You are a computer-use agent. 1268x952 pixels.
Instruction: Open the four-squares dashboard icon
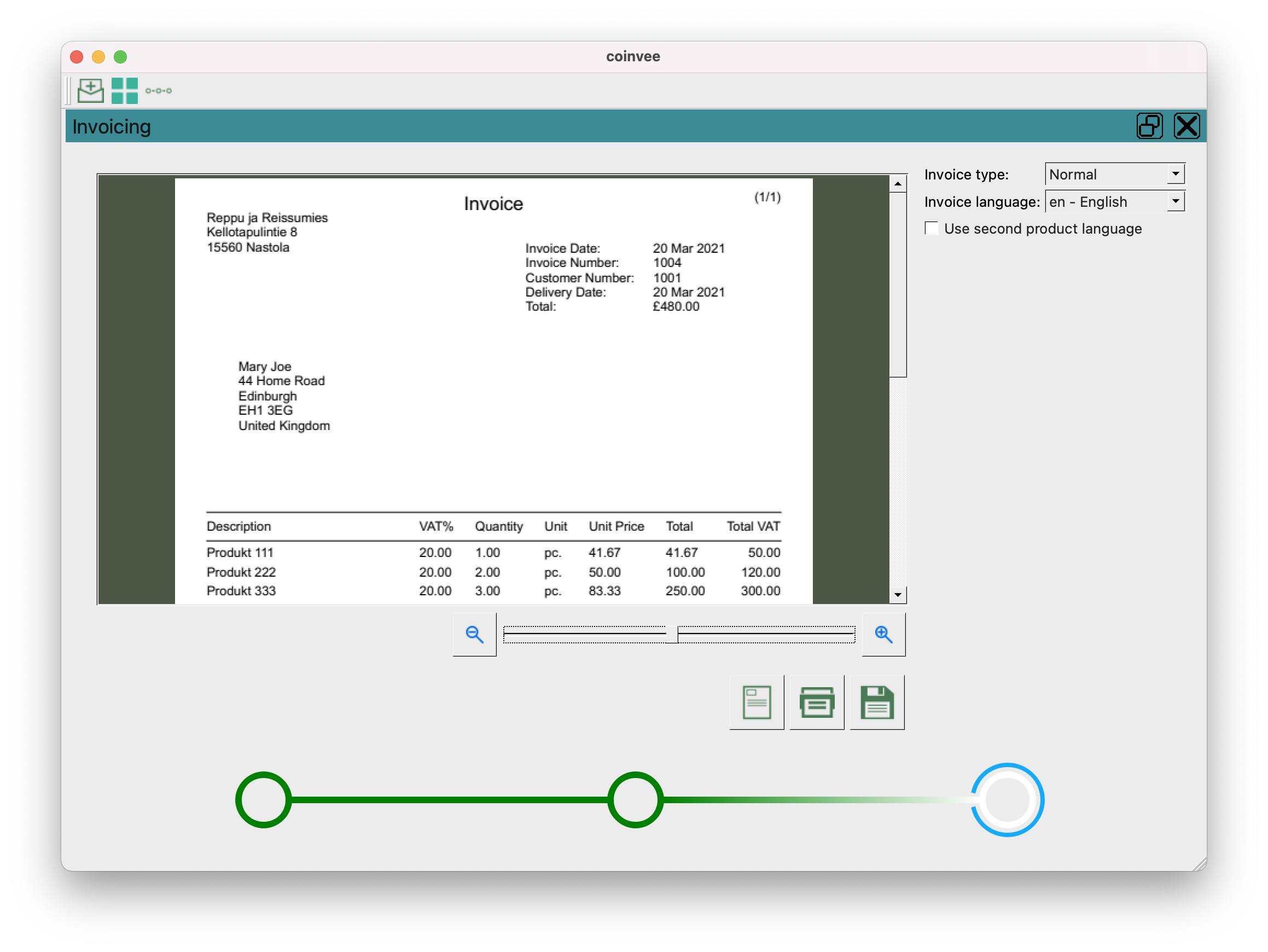[124, 91]
